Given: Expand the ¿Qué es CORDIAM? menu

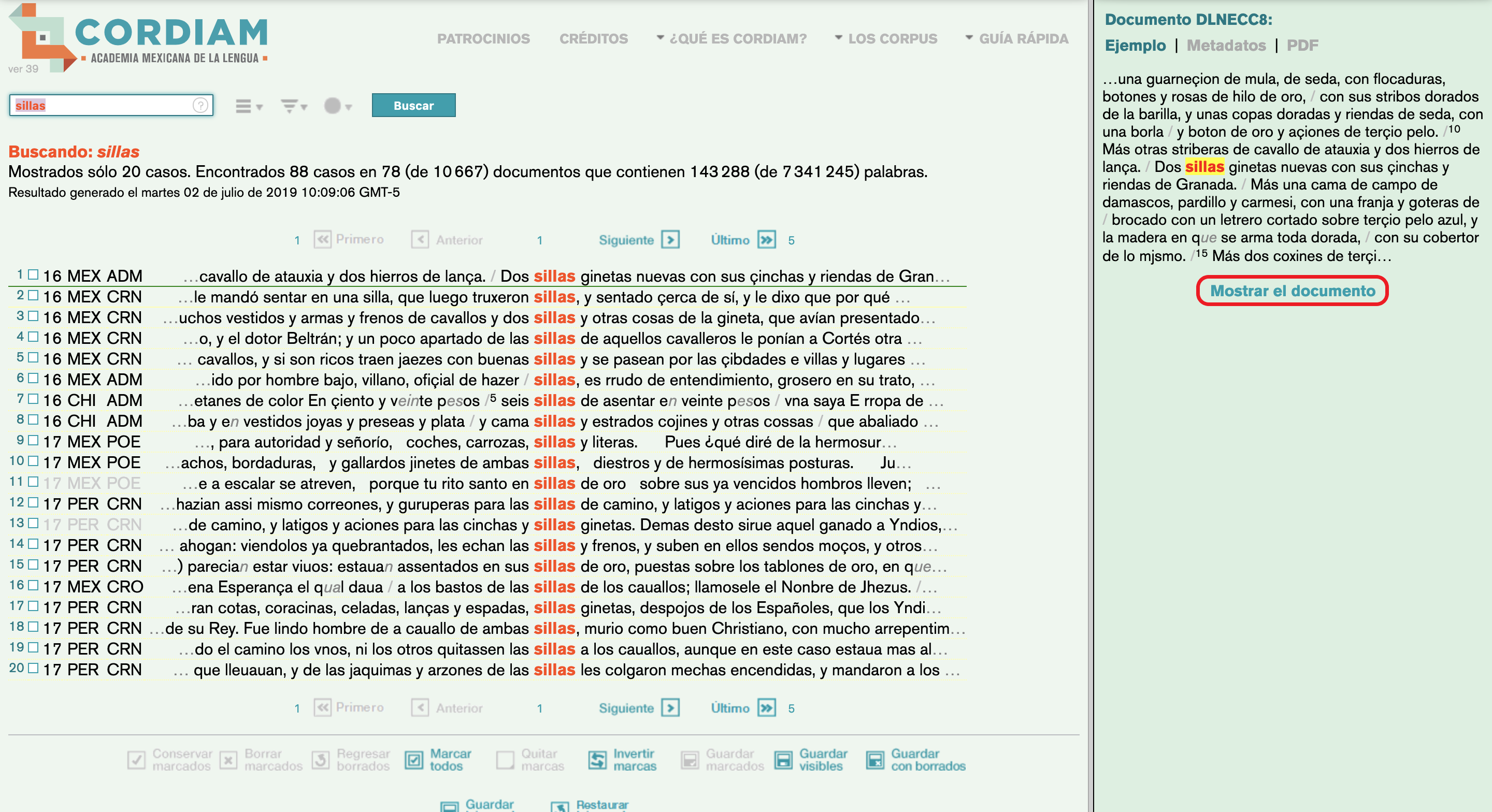Looking at the screenshot, I should (731, 38).
